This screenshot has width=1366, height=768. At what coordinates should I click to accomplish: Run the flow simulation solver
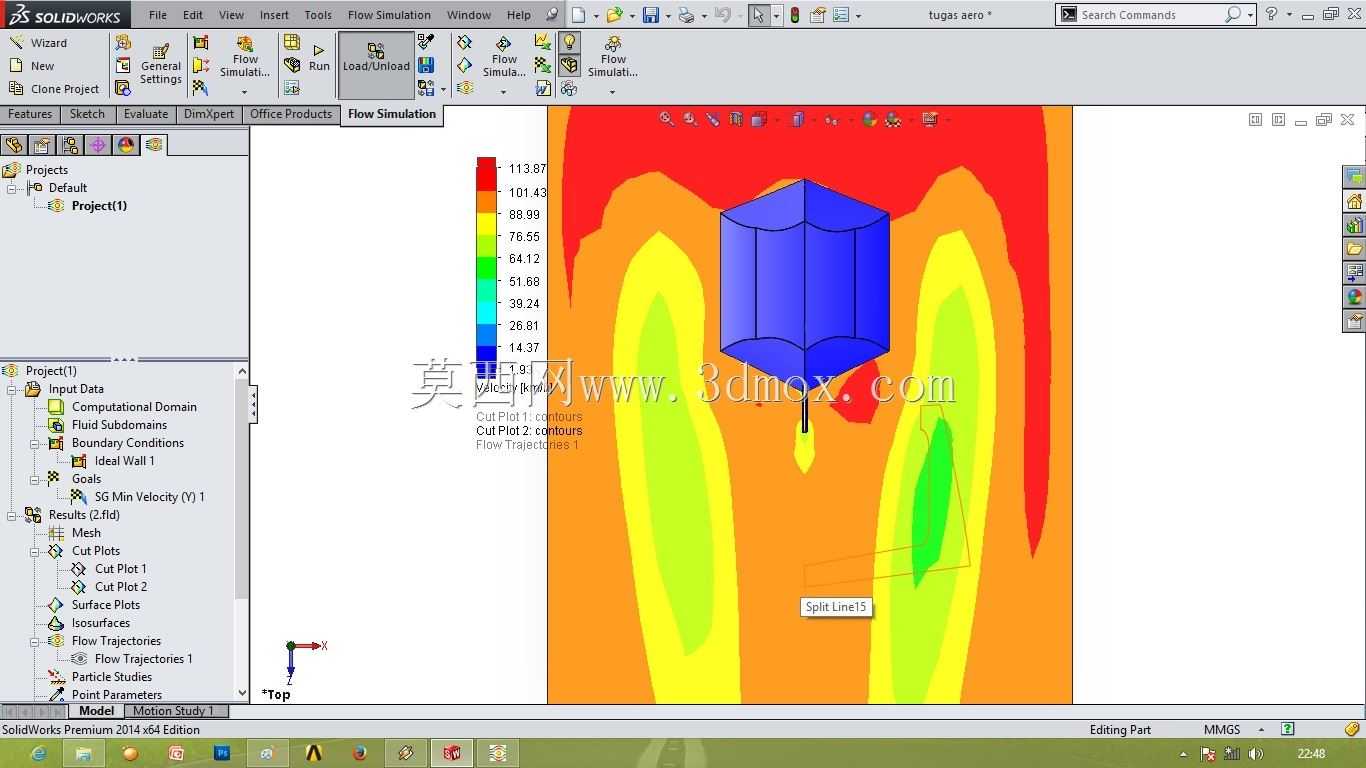(319, 58)
